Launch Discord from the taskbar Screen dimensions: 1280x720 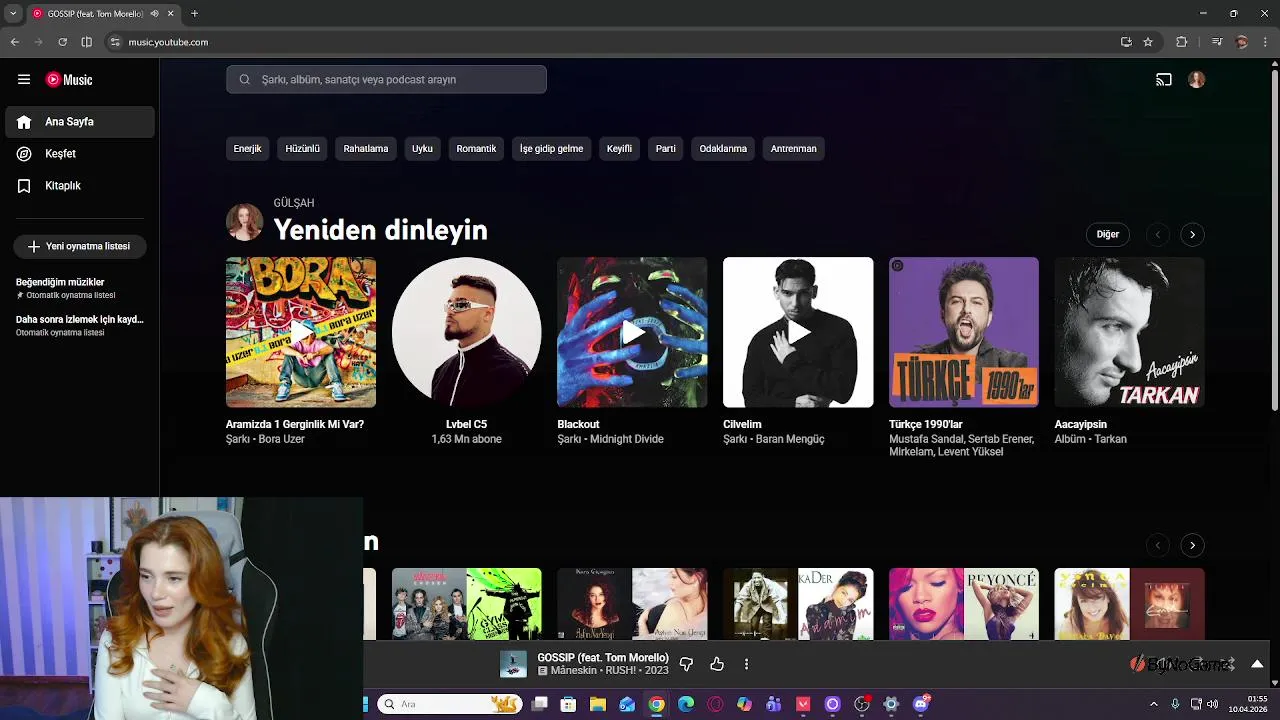pos(921,704)
